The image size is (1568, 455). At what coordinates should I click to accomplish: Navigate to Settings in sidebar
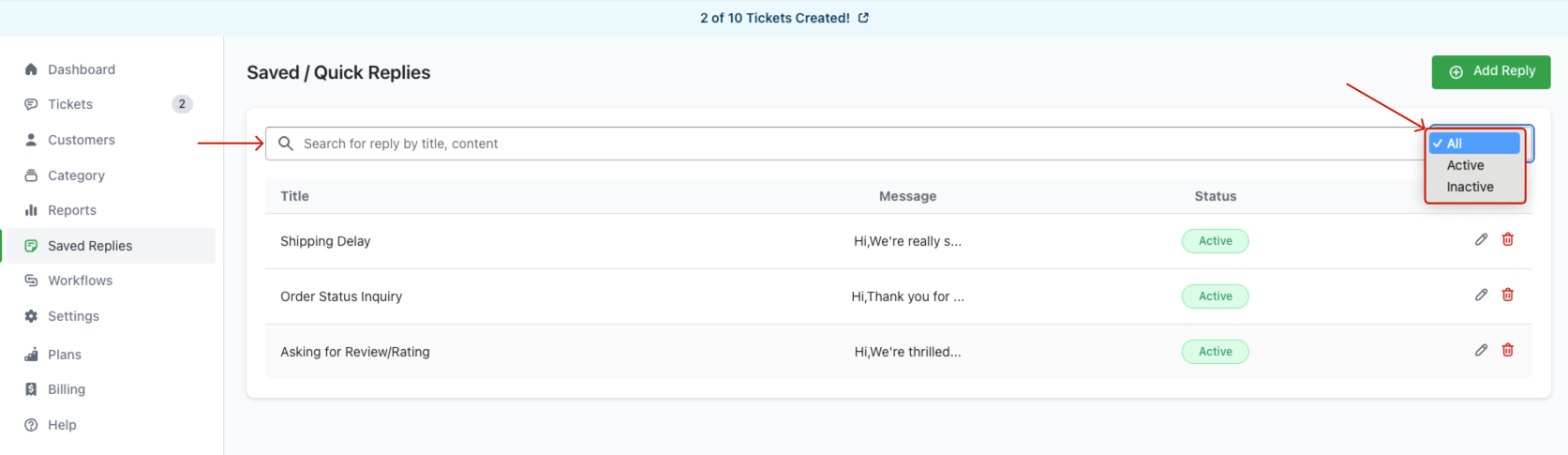point(73,316)
